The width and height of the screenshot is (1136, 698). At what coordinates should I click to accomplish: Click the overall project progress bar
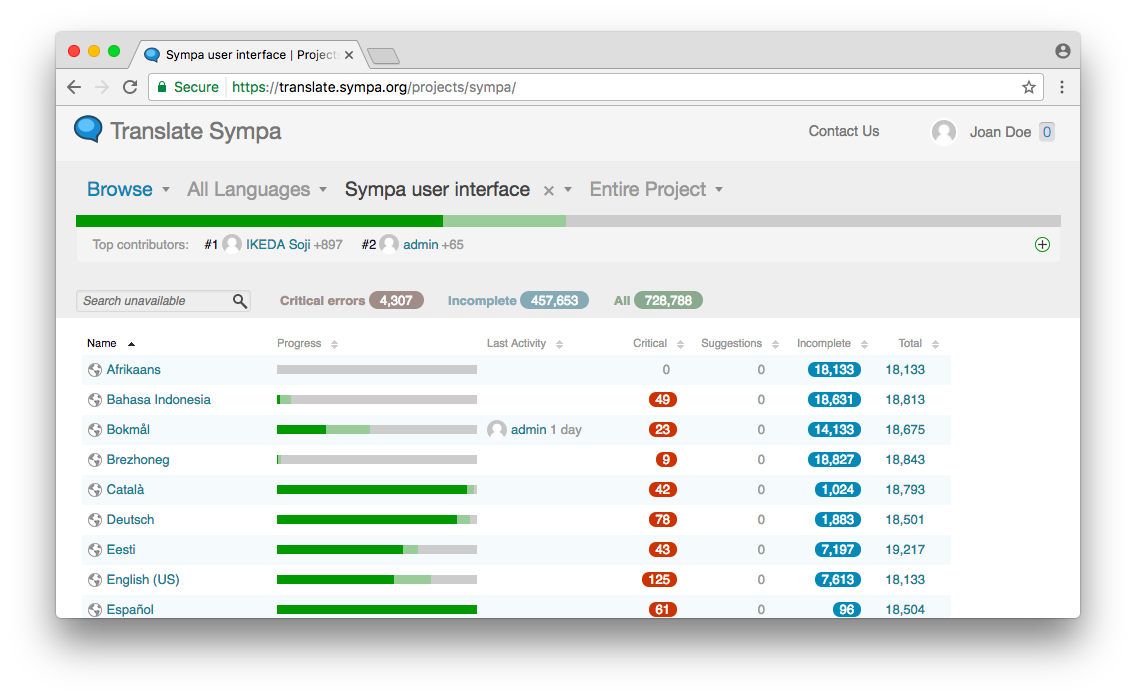[x=568, y=221]
